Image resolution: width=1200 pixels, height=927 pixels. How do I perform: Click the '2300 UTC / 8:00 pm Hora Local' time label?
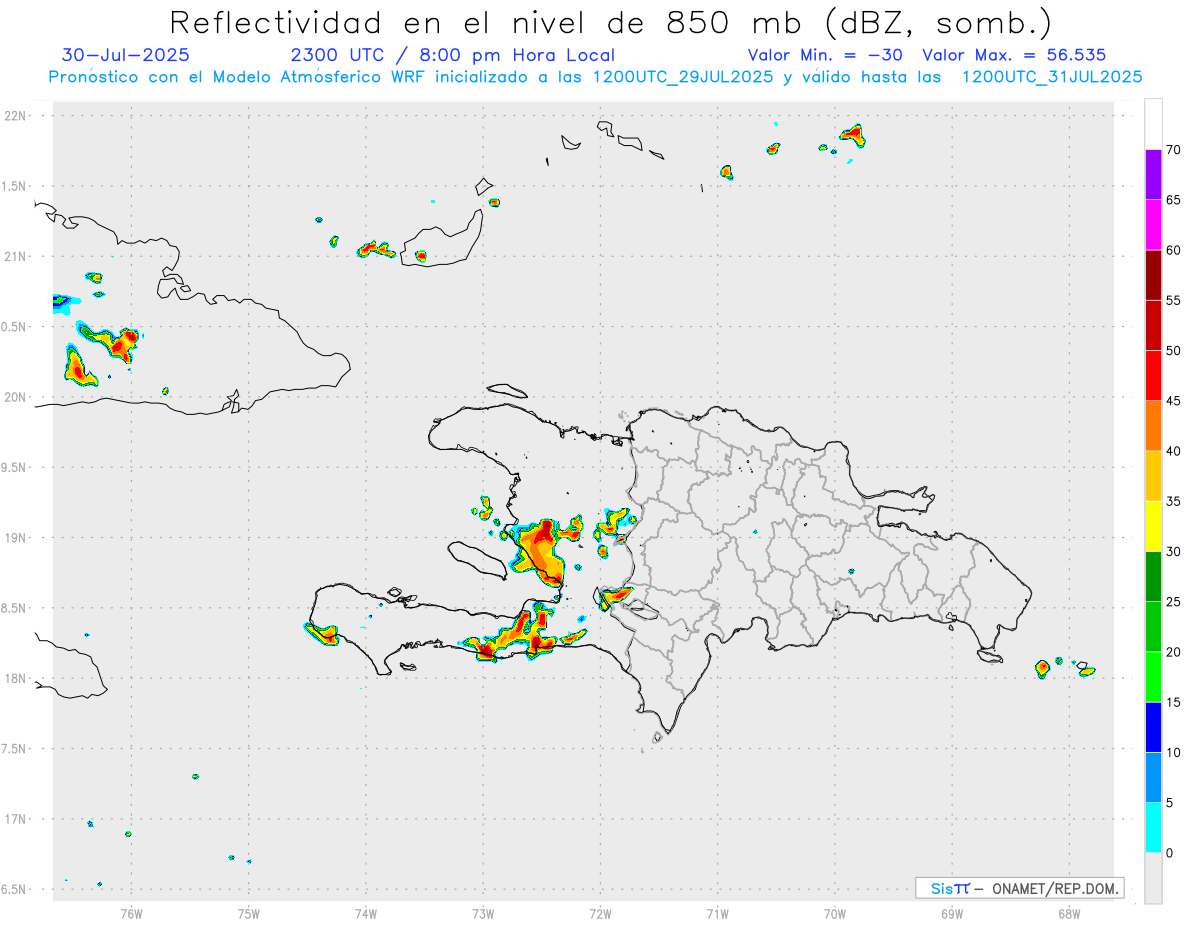pos(452,55)
